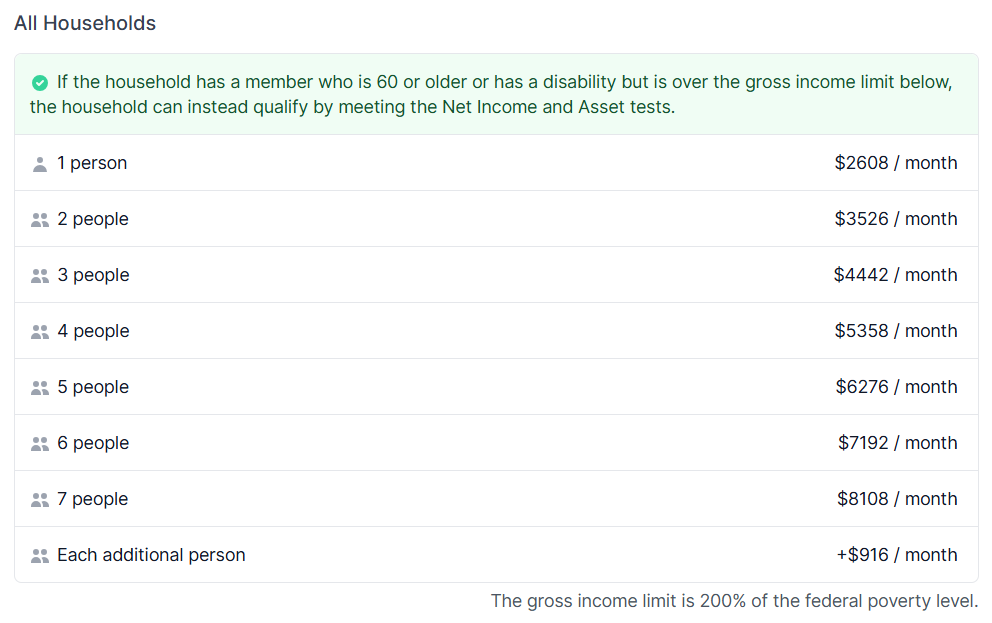The height and width of the screenshot is (623, 992).
Task: Click the $7192 / month amount
Action: click(x=897, y=443)
